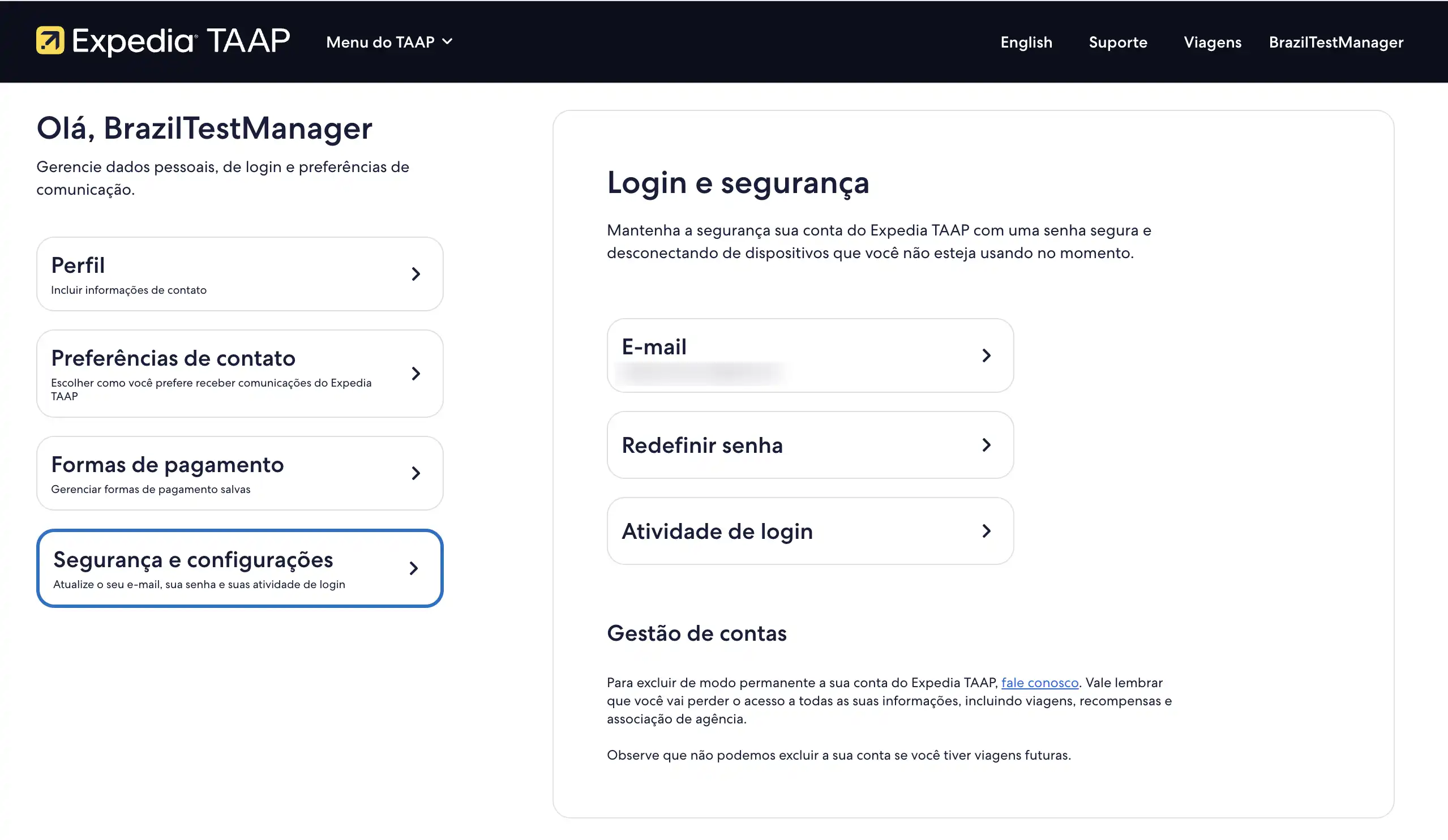The image size is (1448, 840).
Task: Follow the fale conosco link
Action: point(1039,683)
